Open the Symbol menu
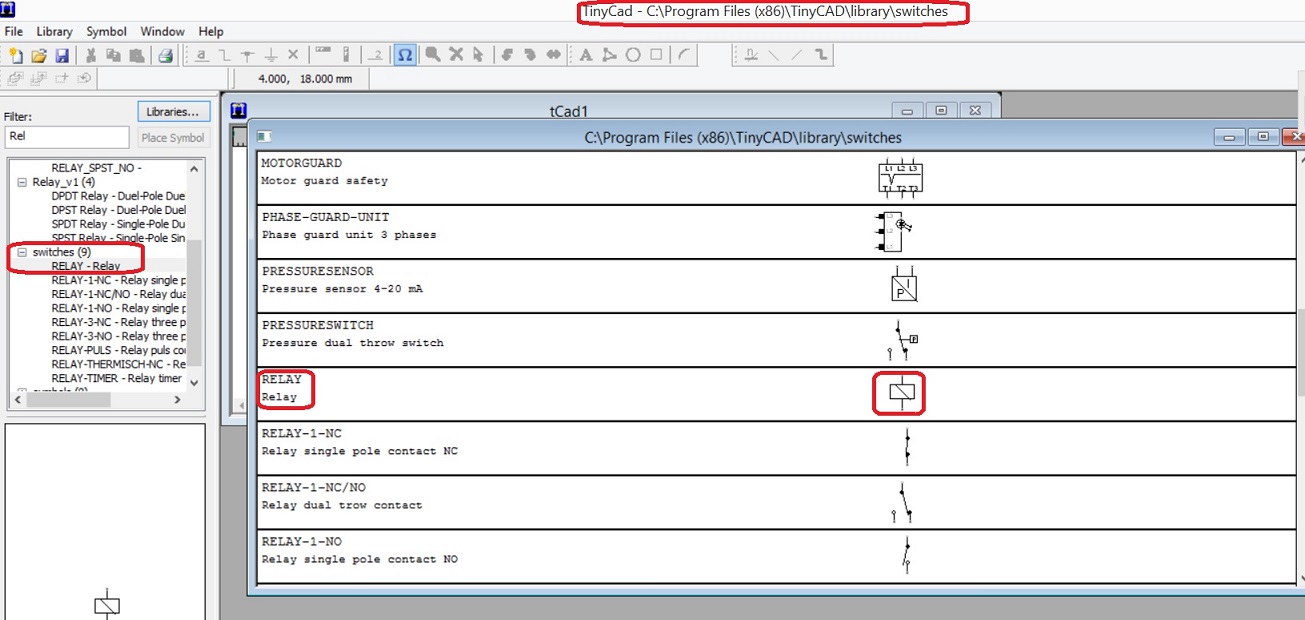1305x620 pixels. coord(106,31)
